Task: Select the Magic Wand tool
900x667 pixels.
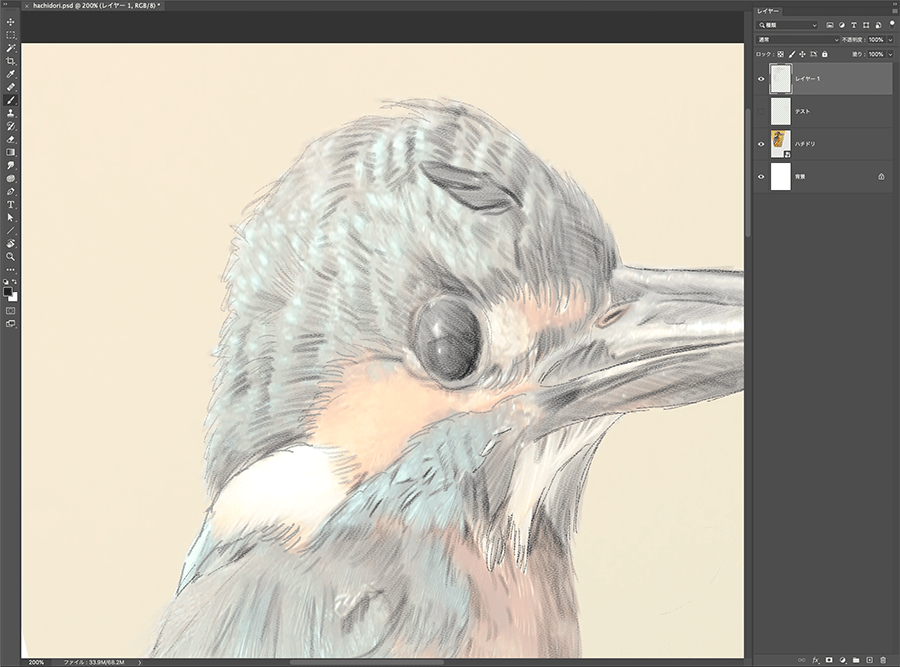Action: (11, 48)
